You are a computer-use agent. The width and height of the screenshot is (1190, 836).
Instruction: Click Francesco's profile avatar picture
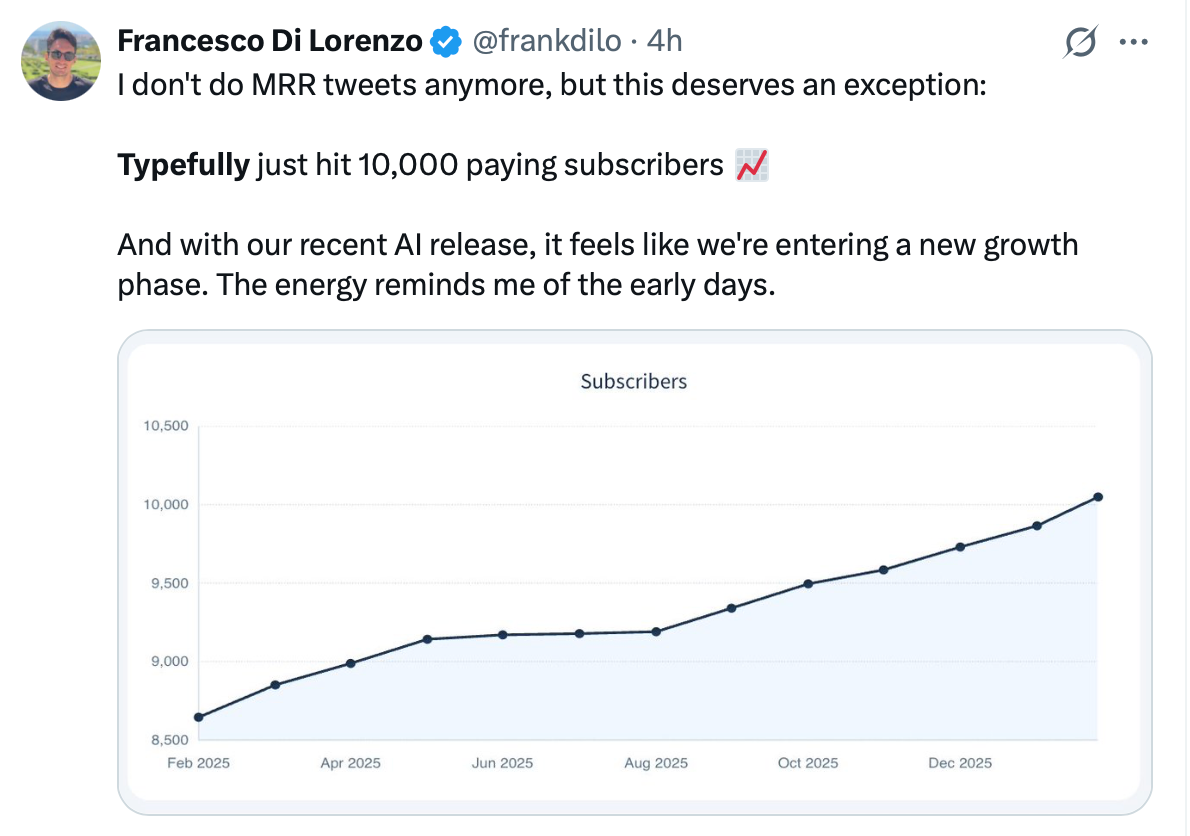click(60, 61)
